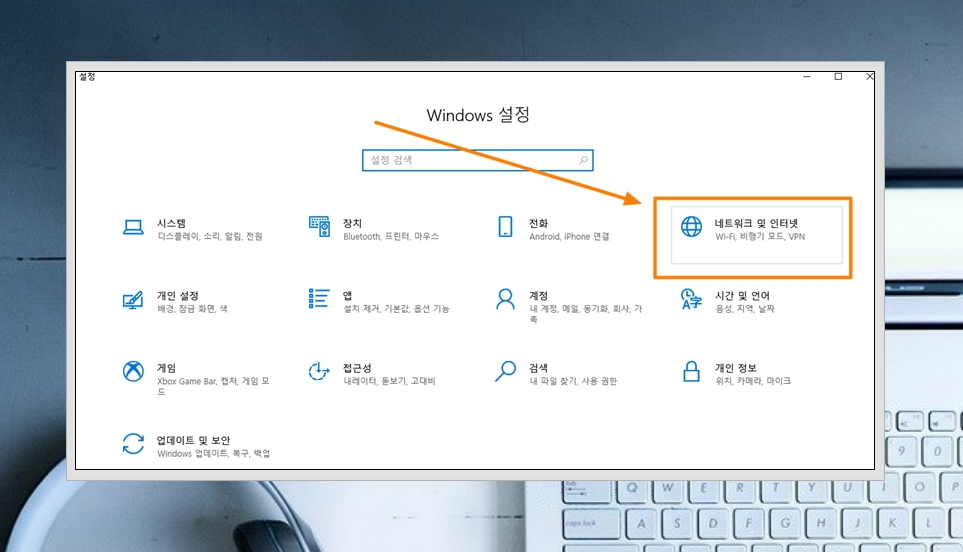
Task: Select the 시간 및 언어 title
Action: pyautogui.click(x=743, y=296)
